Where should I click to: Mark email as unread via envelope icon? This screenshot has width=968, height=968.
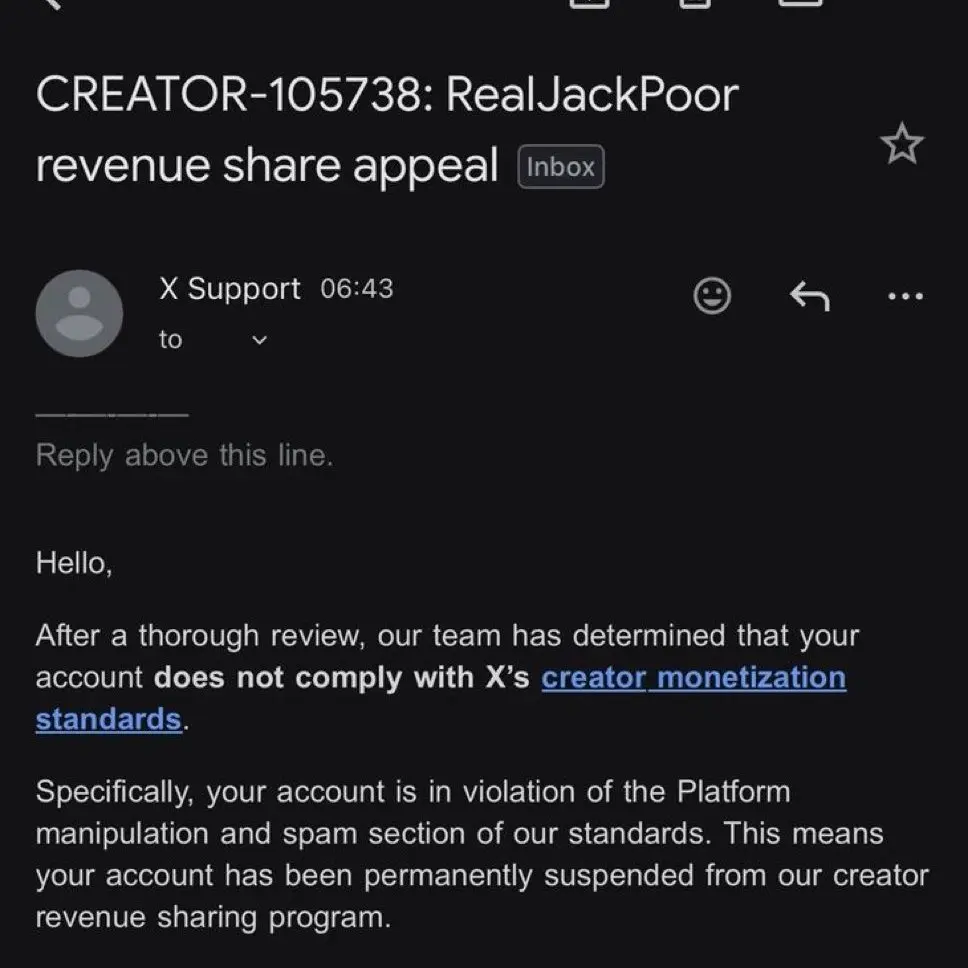pyautogui.click(x=801, y=3)
